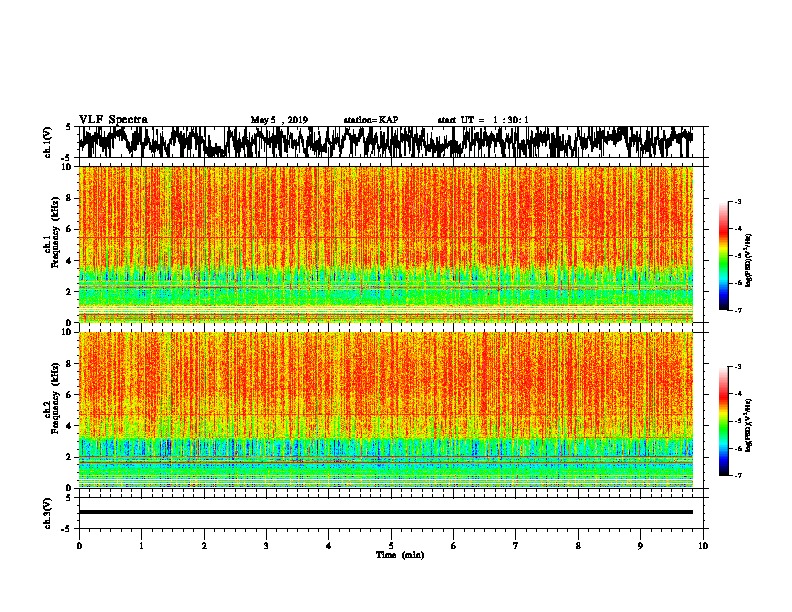Click the time axis tick label "7"
The image size is (792, 612).
[516, 546]
